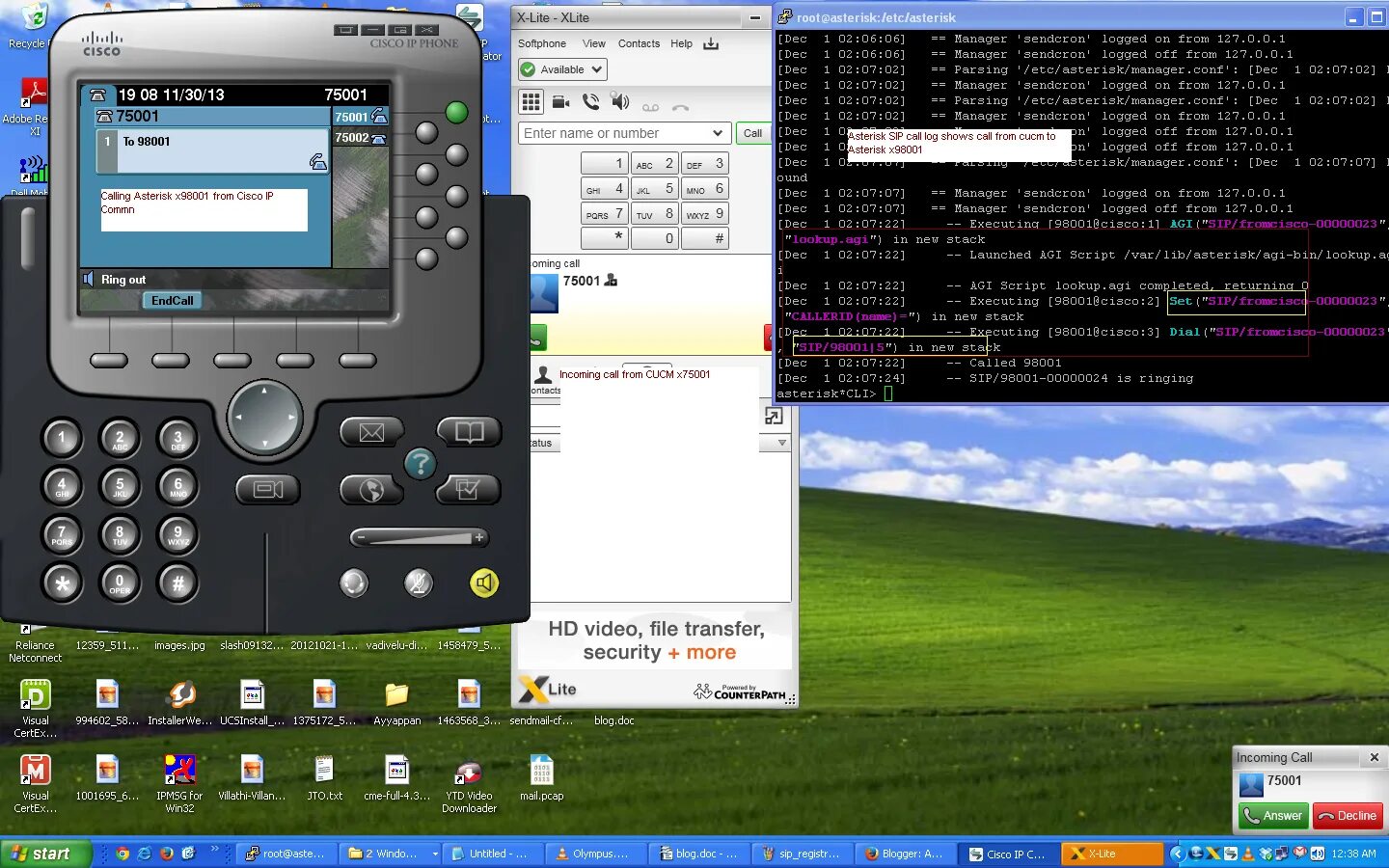Screen dimensions: 1389x868
Task: Open the Available status dropdown in X-Lite
Action: coord(562,69)
